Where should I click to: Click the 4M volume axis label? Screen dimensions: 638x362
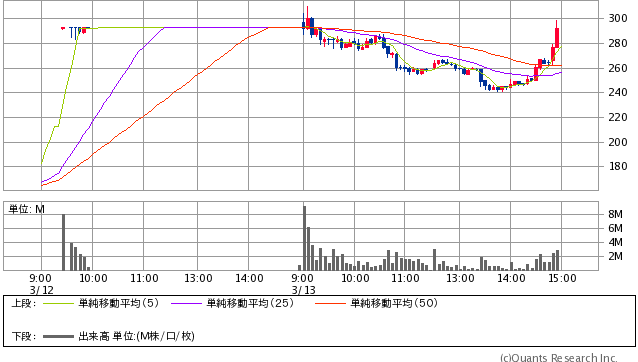coord(615,242)
